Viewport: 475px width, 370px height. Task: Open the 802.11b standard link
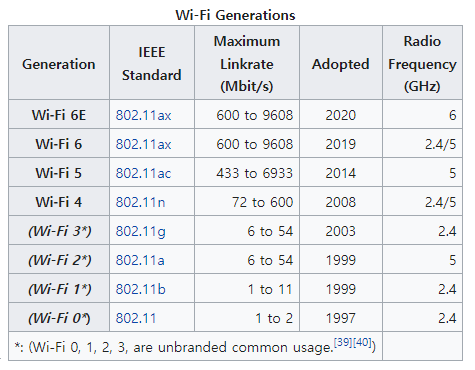(140, 289)
